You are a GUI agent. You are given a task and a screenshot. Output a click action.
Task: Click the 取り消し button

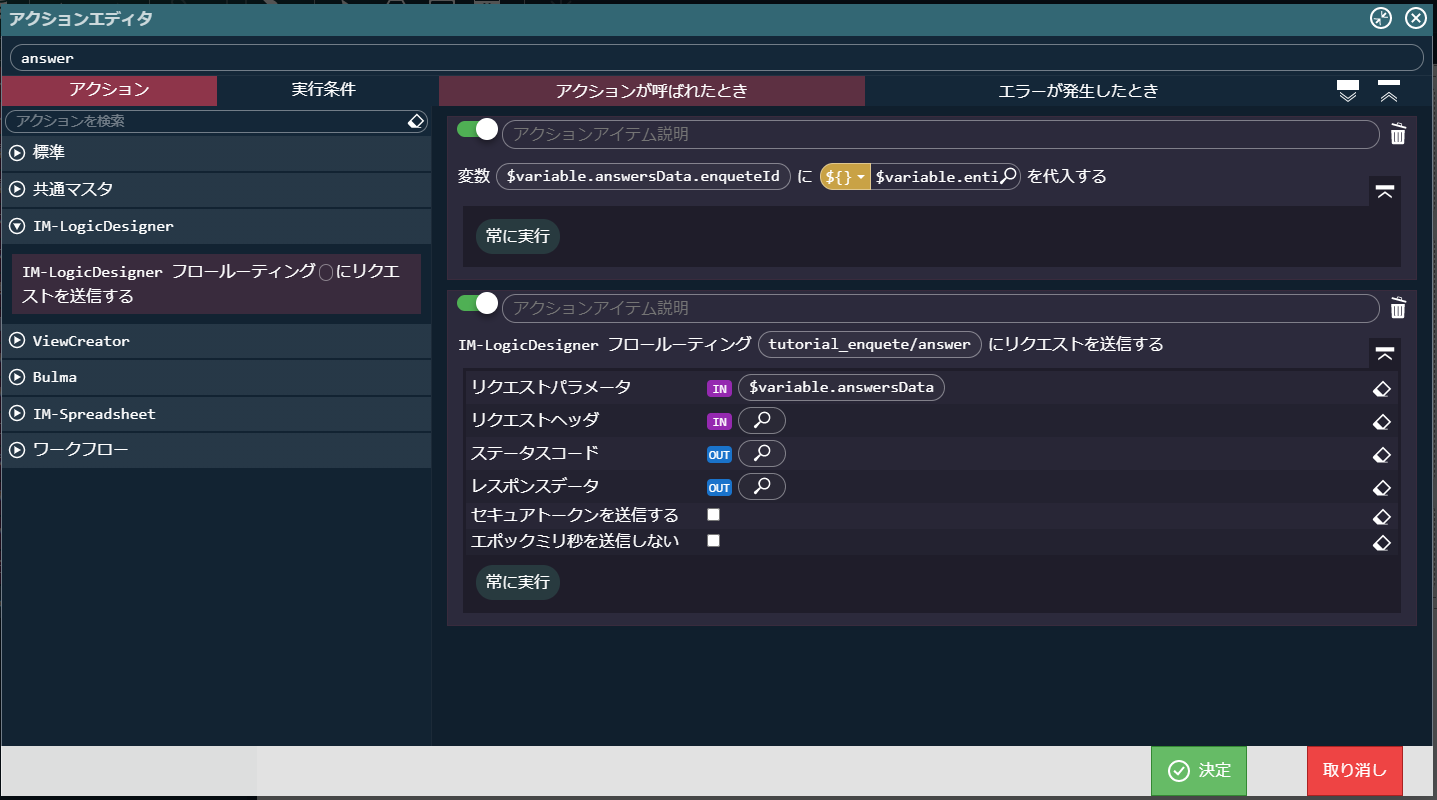pyautogui.click(x=1355, y=771)
